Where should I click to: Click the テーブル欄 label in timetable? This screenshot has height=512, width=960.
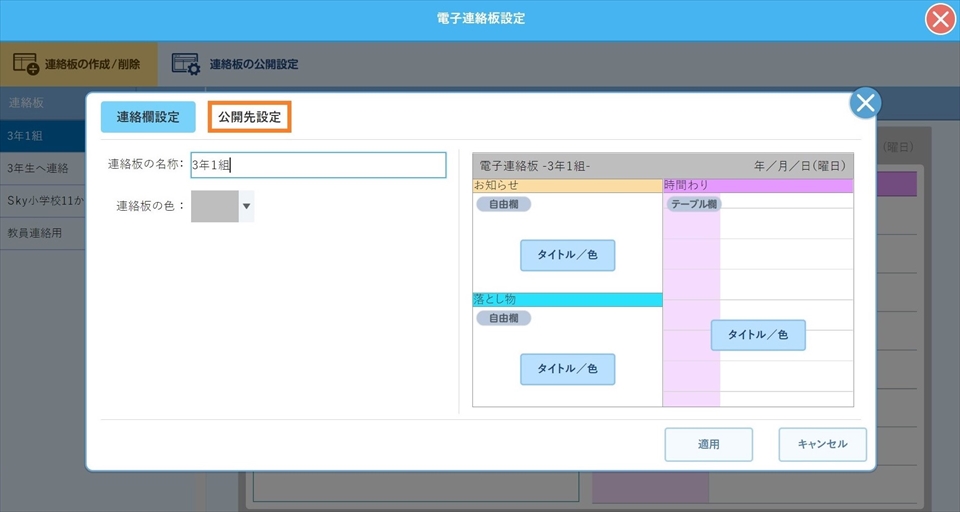click(694, 204)
